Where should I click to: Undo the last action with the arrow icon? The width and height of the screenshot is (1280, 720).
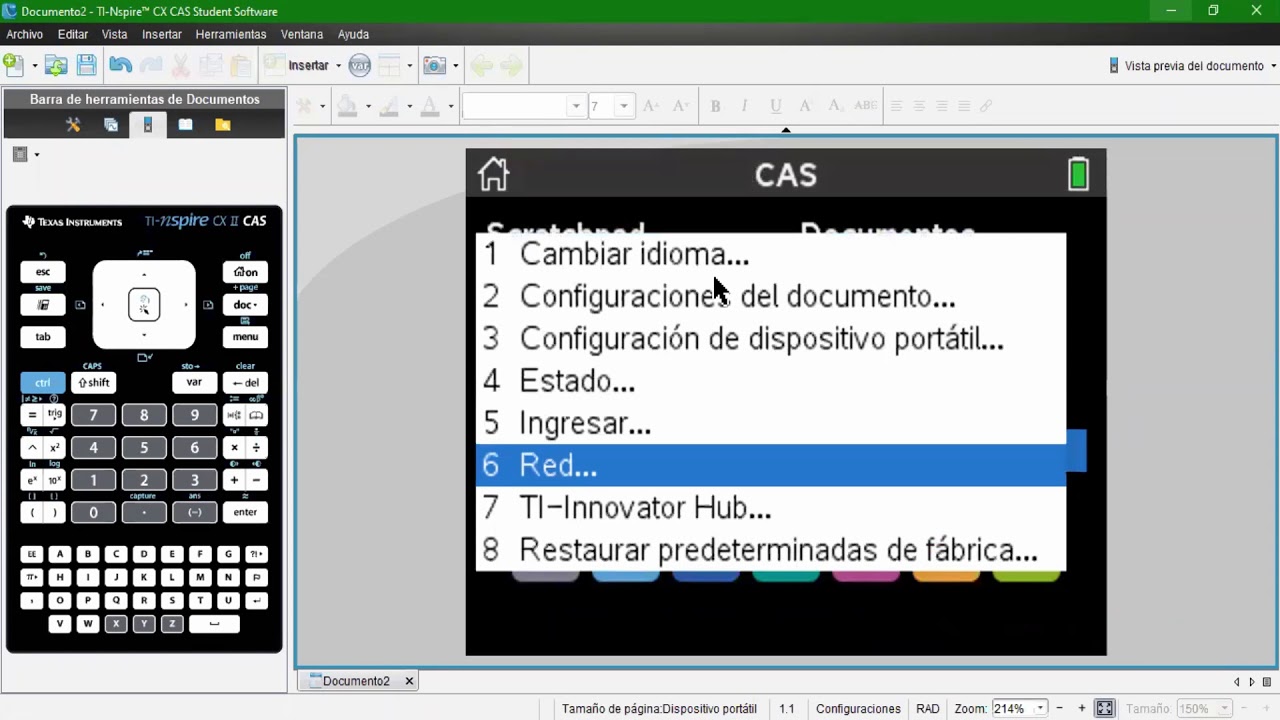(x=120, y=65)
